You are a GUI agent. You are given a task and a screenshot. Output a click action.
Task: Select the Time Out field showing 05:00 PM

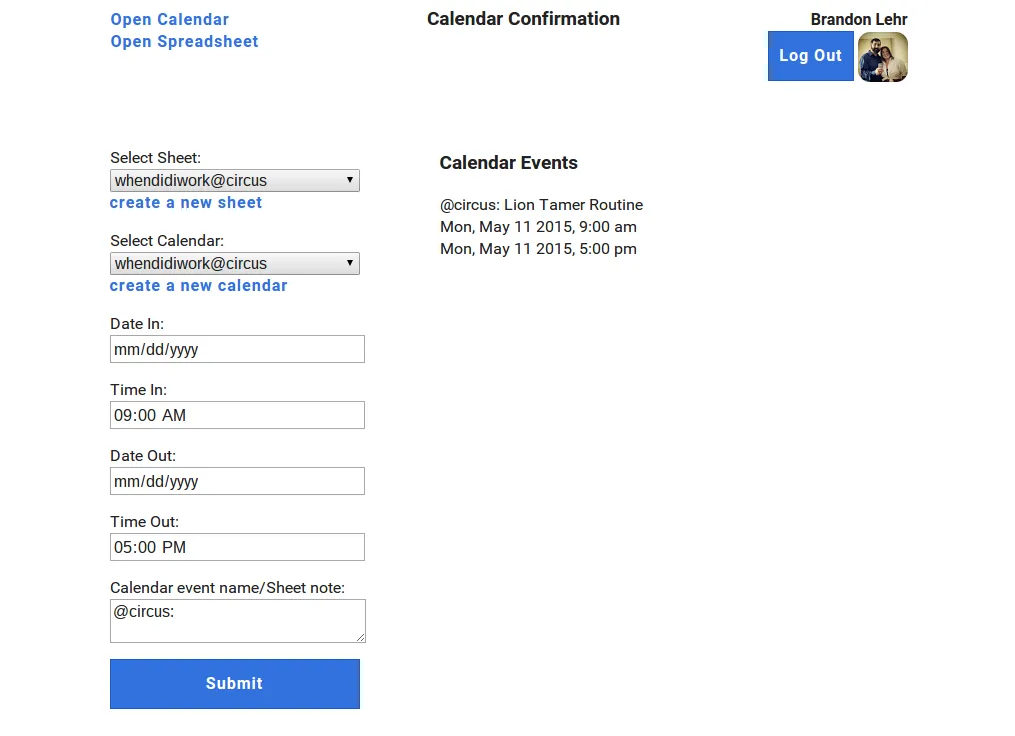237,547
